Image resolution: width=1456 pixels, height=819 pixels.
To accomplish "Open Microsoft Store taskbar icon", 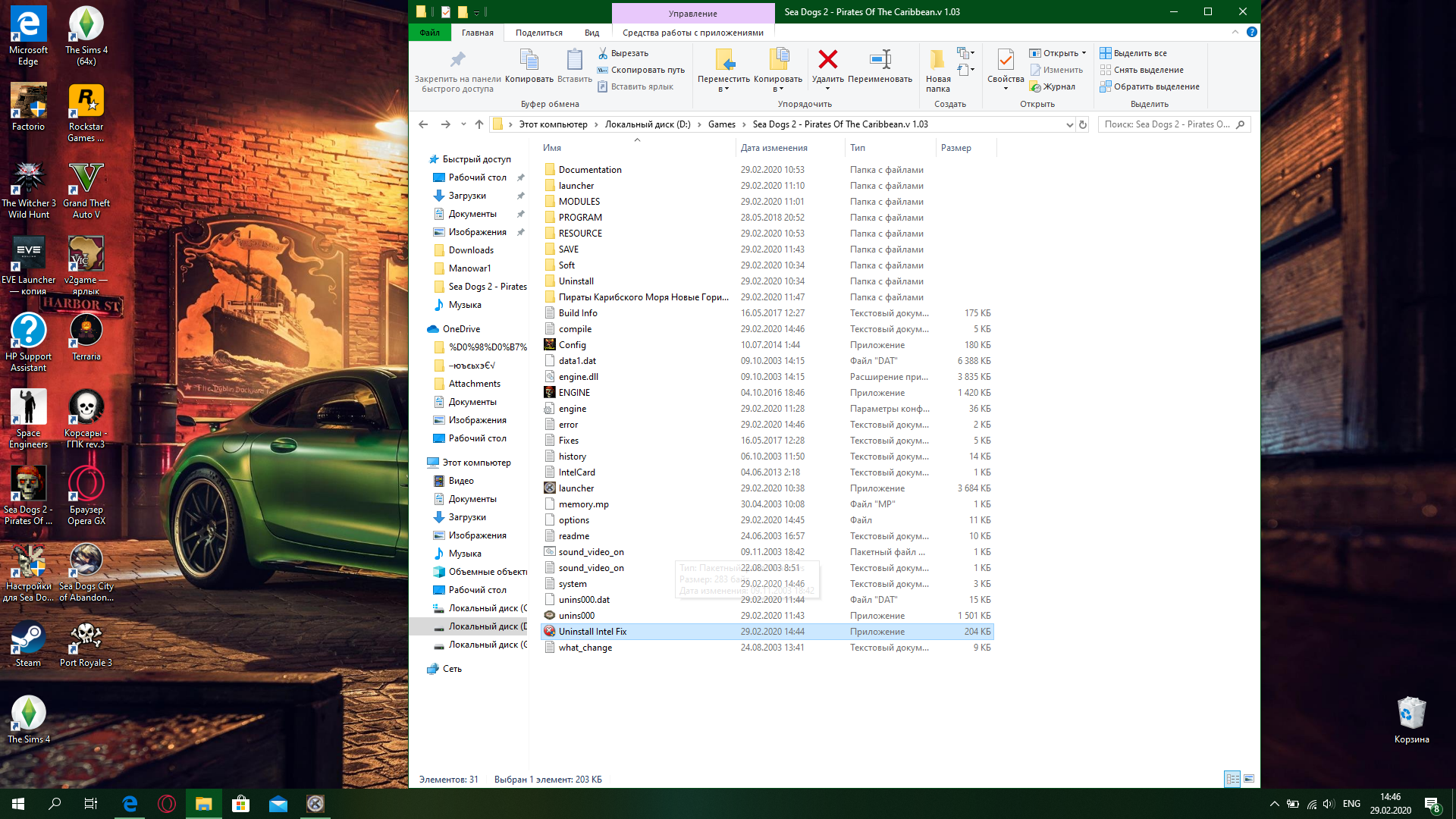I will coord(240,804).
